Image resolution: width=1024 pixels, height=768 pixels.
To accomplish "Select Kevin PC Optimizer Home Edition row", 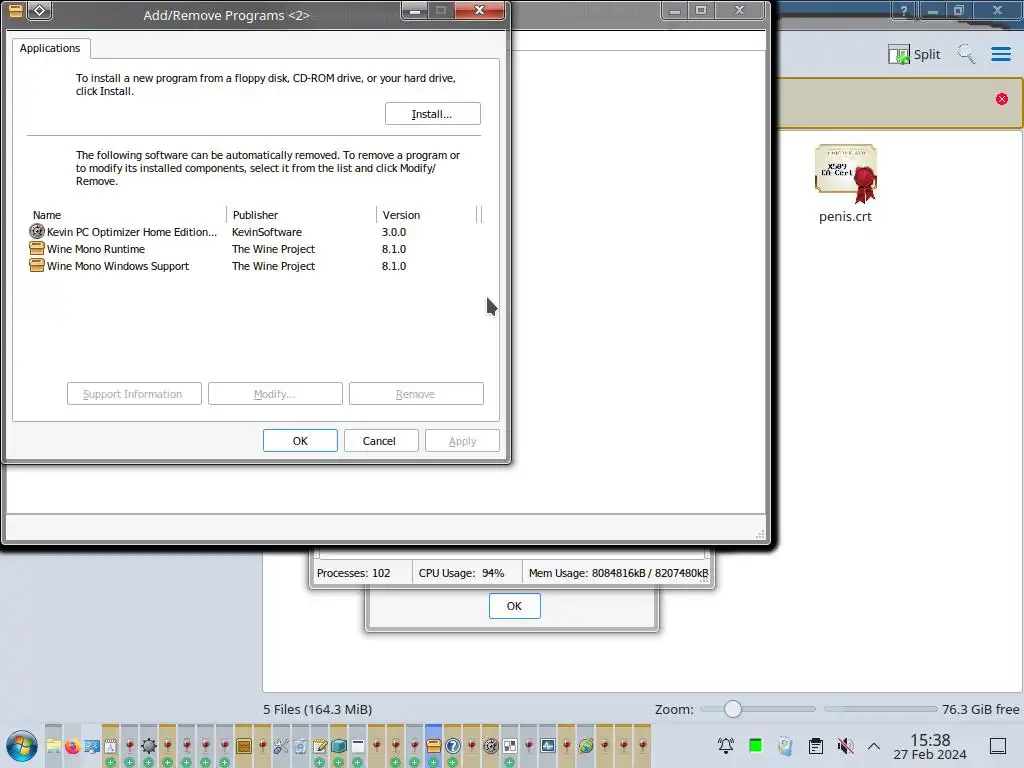I will (255, 232).
